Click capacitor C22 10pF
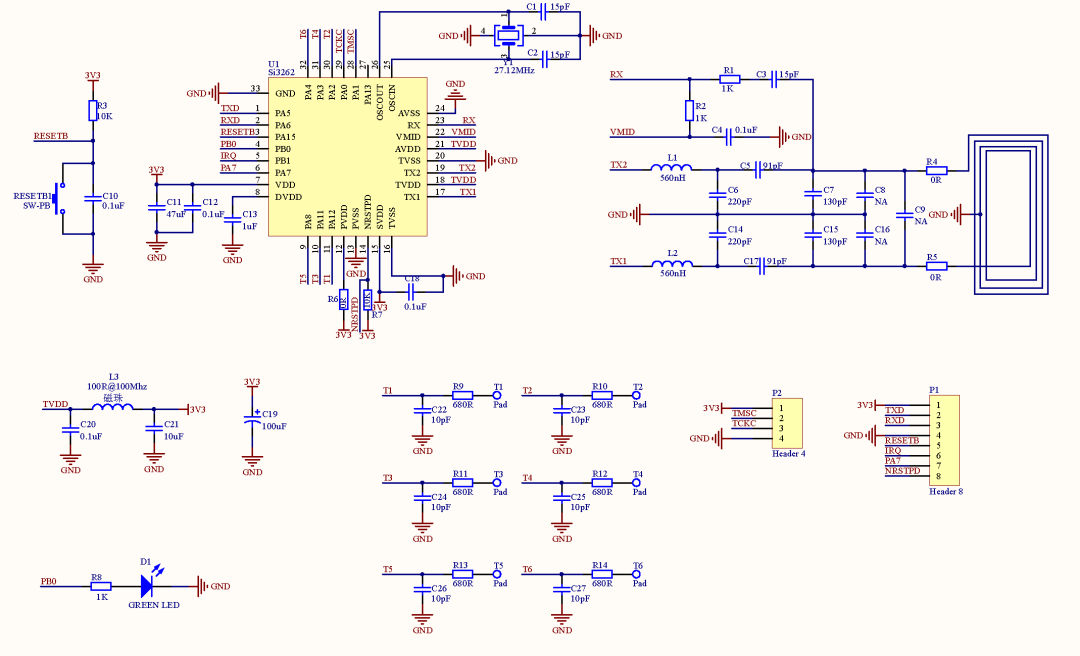1080x656 pixels. (422, 411)
